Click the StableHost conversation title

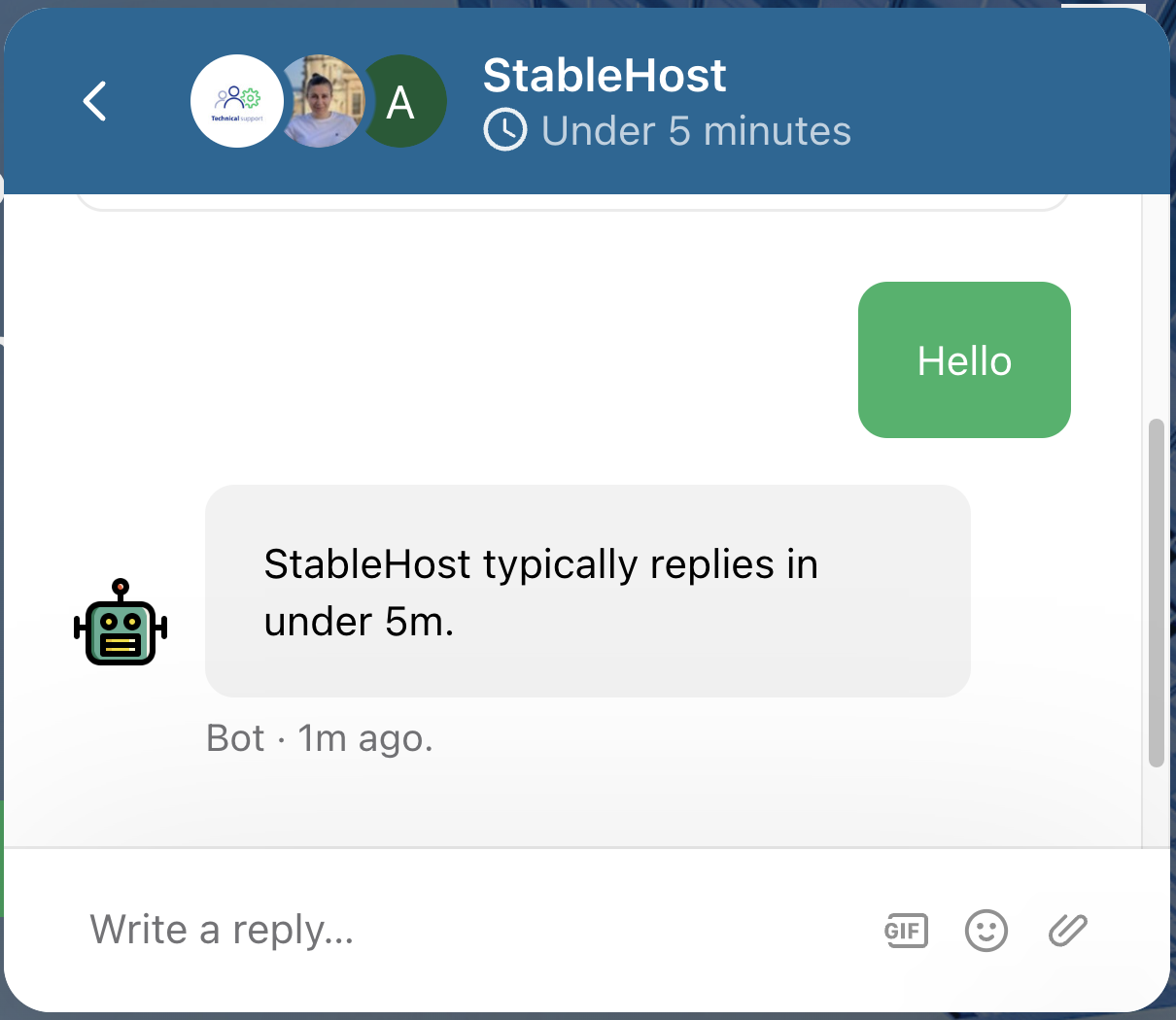coord(605,75)
